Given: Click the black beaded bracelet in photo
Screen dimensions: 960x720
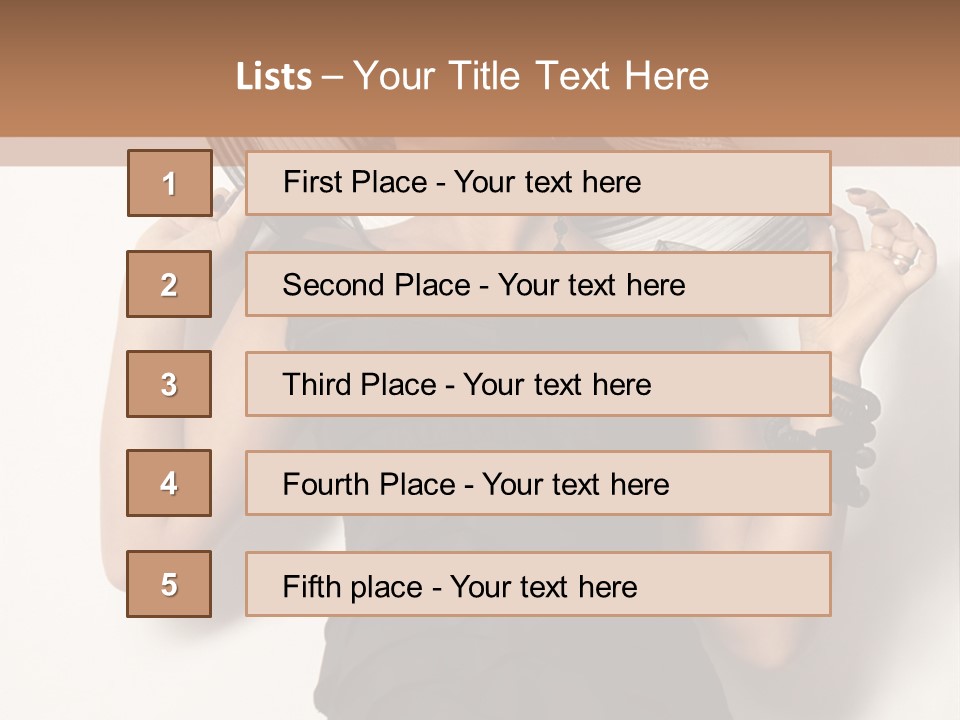Looking at the screenshot, I should (x=858, y=412).
